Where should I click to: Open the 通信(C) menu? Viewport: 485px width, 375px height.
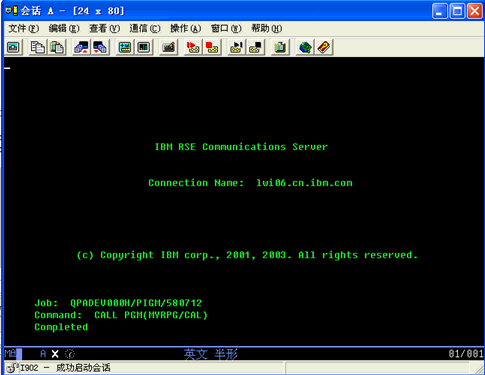pos(145,29)
